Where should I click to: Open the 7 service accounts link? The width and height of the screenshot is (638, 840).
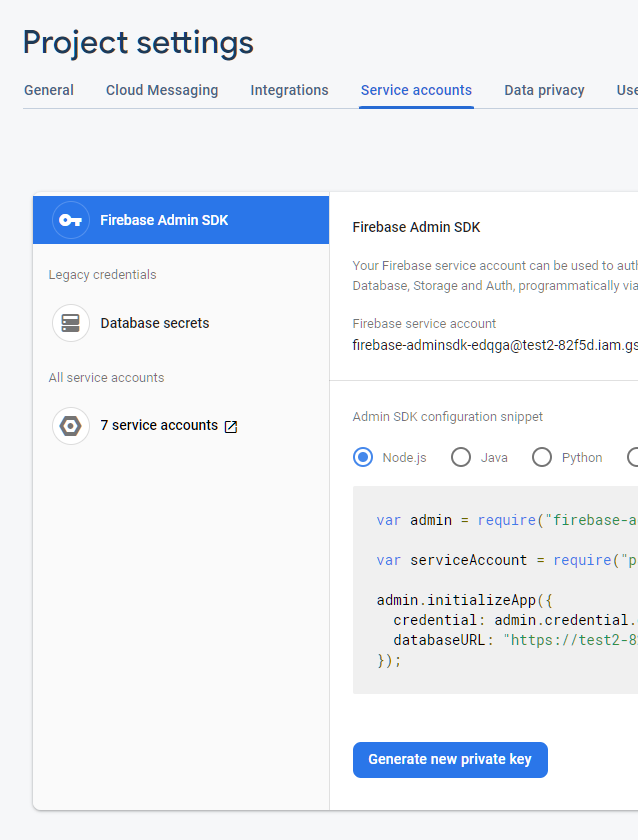pos(159,425)
